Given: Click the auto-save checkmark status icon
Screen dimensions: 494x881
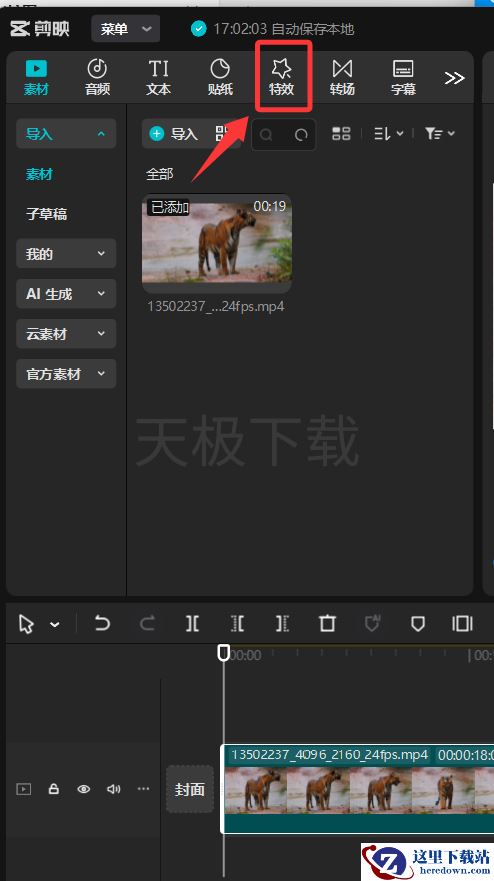Looking at the screenshot, I should pos(198,28).
